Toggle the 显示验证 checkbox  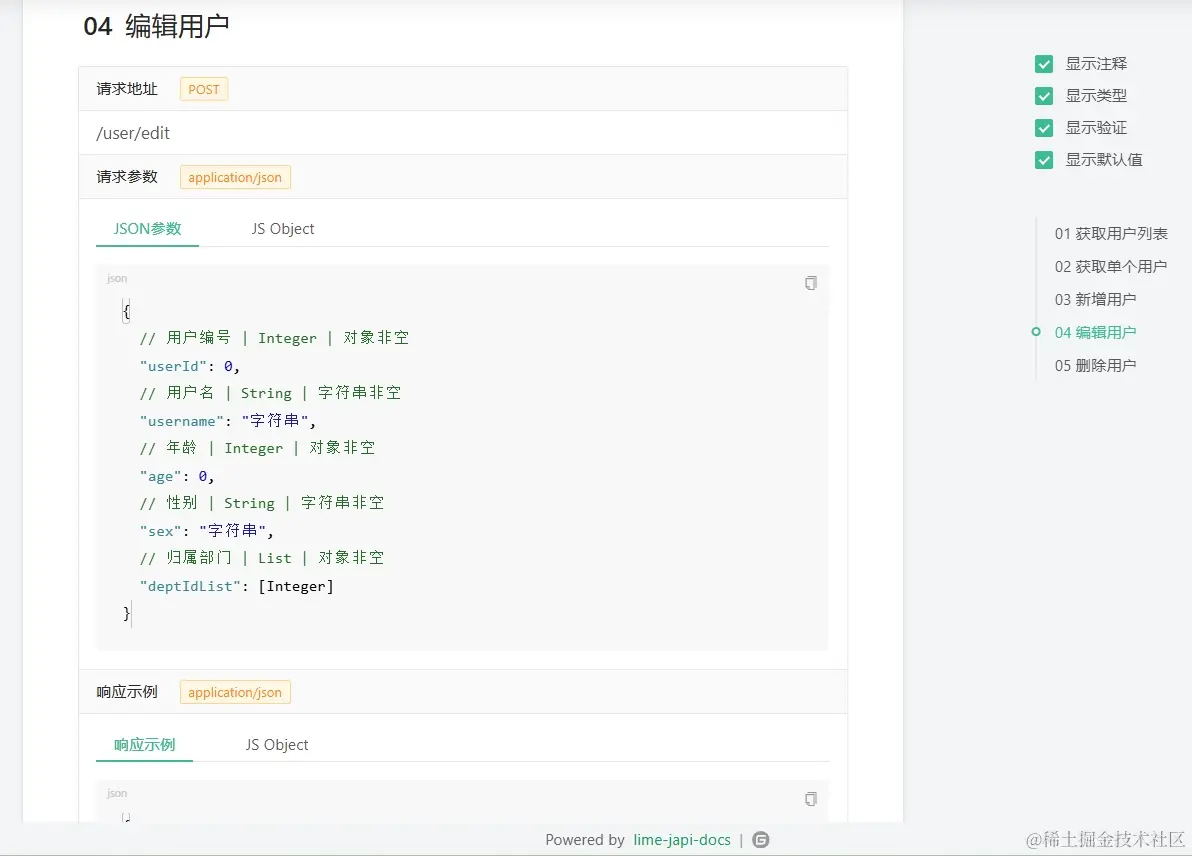(x=1044, y=128)
